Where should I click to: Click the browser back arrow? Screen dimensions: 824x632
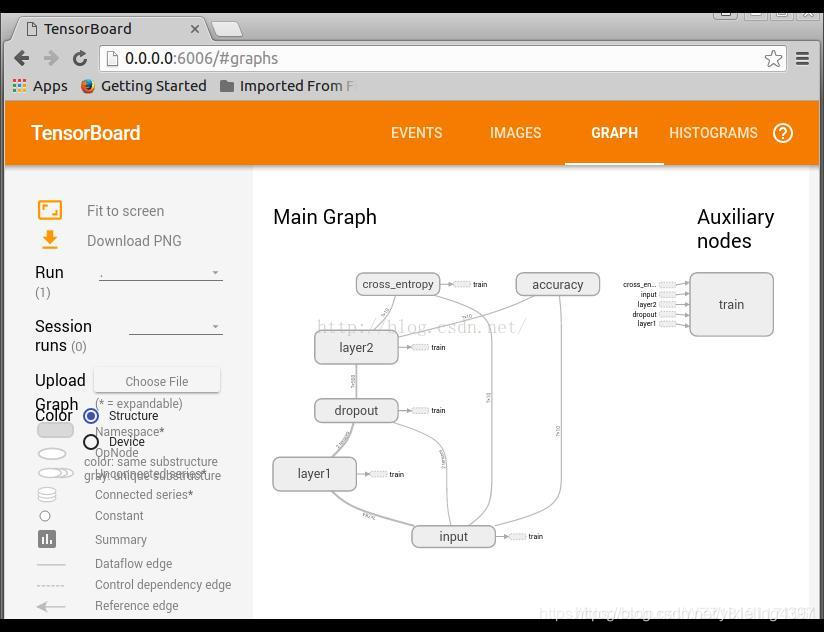22,58
